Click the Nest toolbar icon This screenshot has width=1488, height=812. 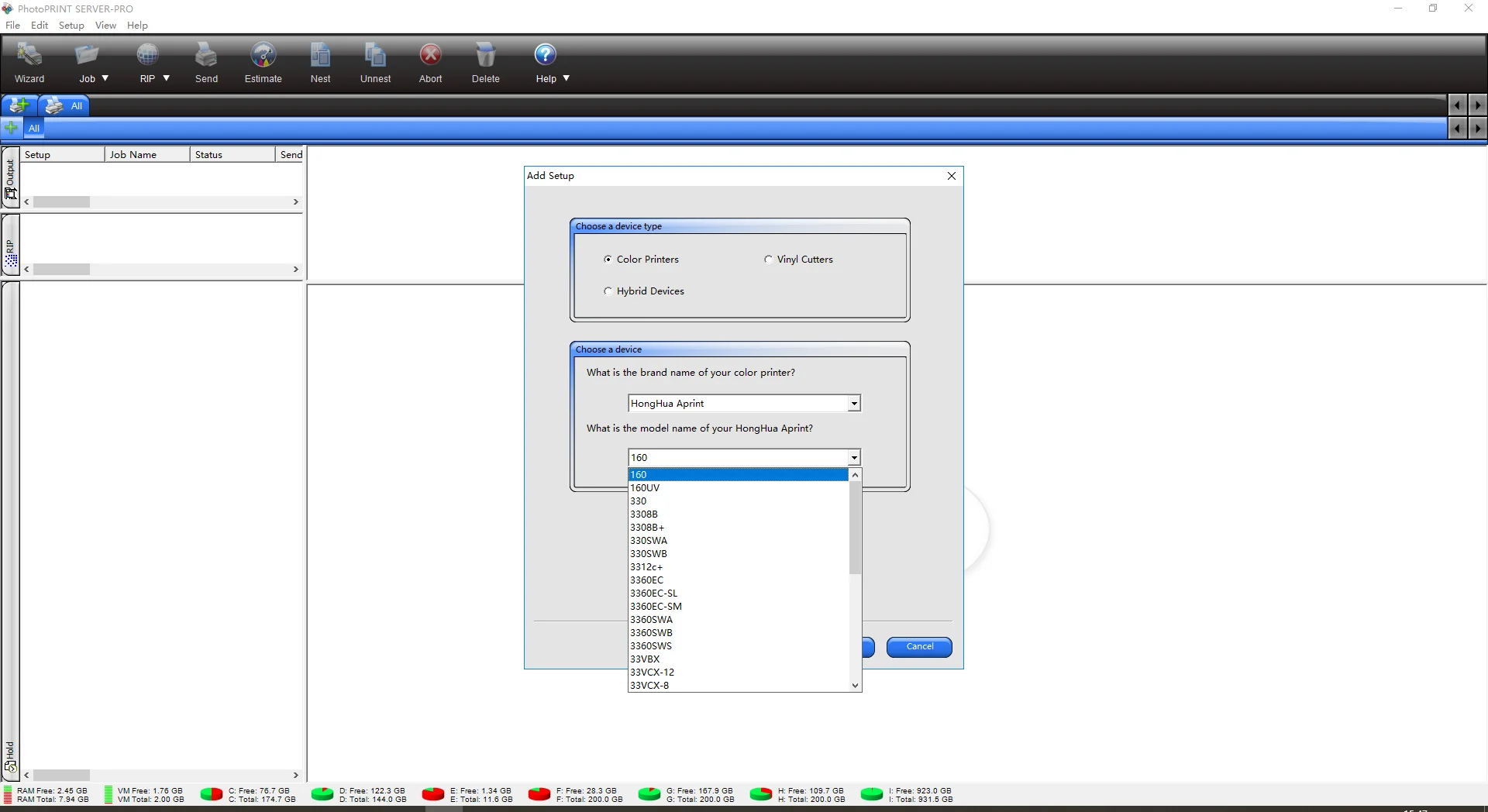[320, 55]
